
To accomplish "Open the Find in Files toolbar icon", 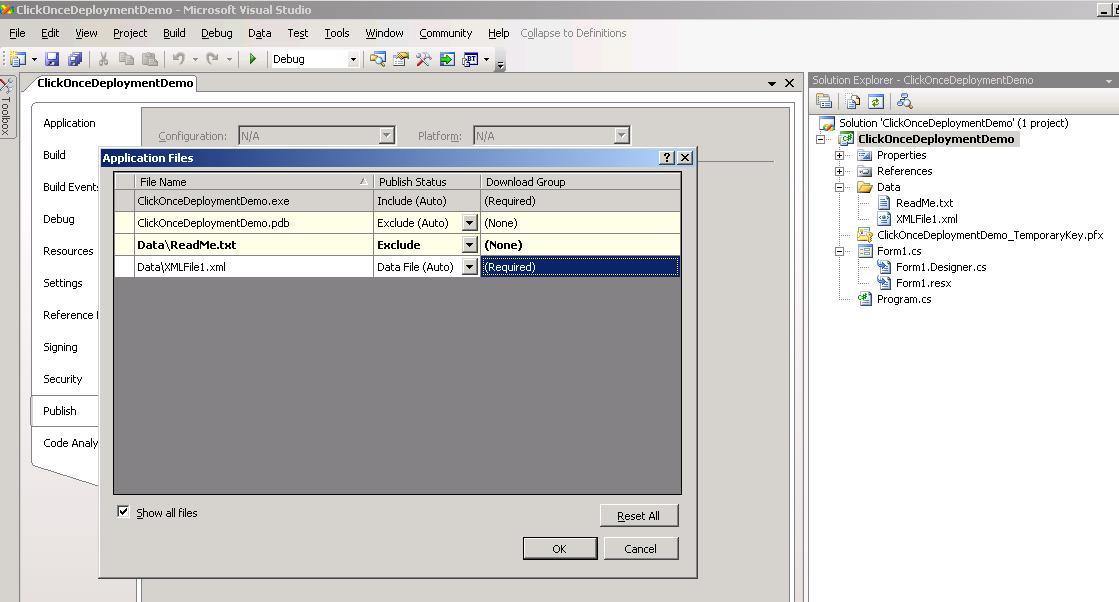I will pos(378,59).
